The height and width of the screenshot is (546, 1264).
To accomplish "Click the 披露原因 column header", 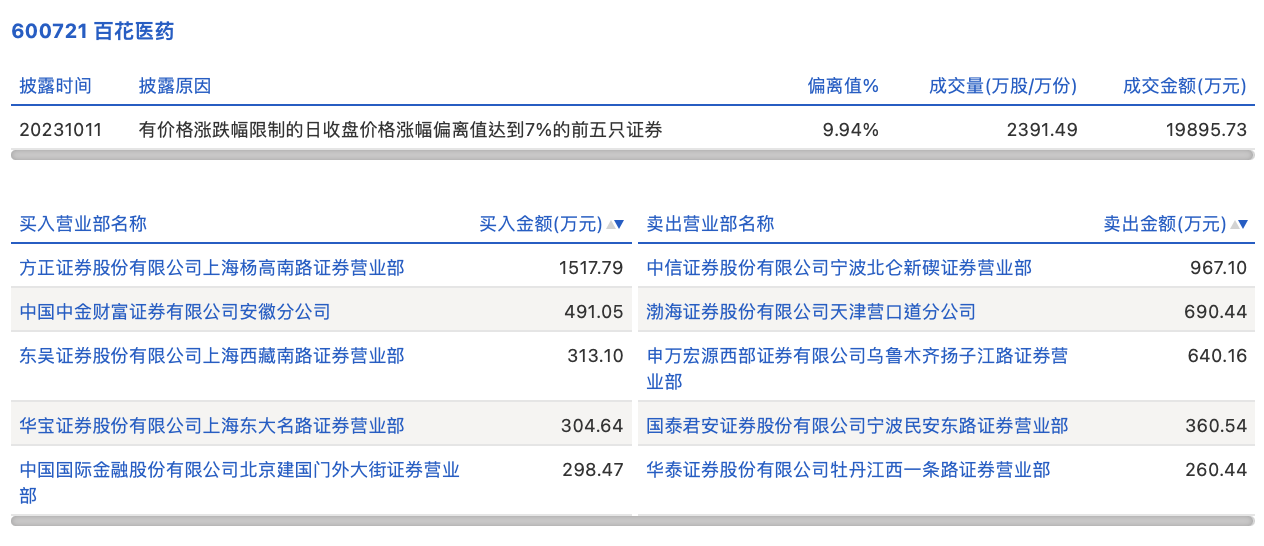I will tap(175, 86).
